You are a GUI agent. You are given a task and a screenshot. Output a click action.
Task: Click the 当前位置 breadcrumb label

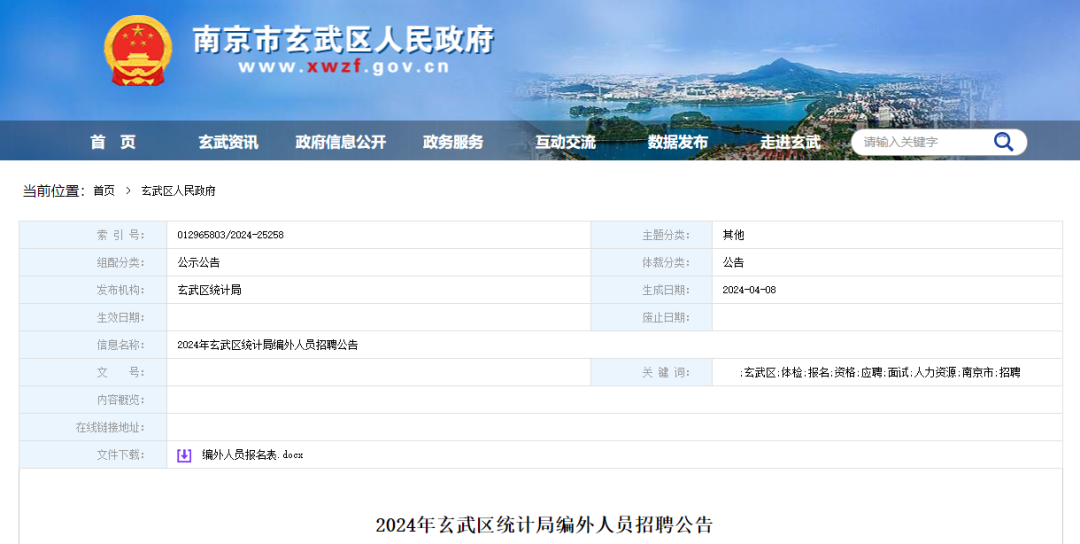point(53,191)
